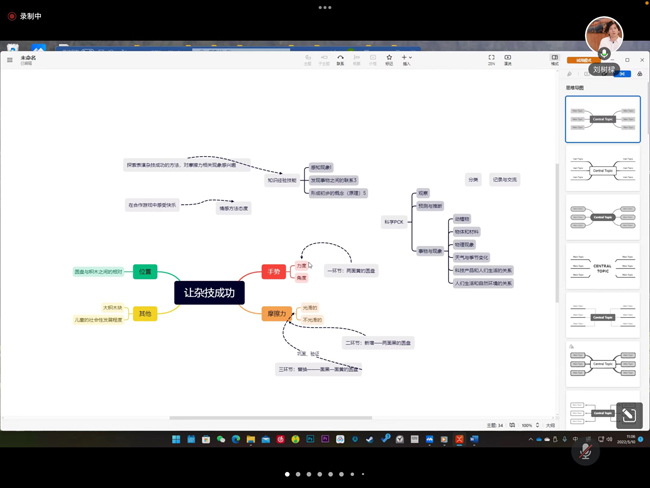Click the vertical canvas scrollbar
Screen dimensions: 650x488
coord(557,233)
